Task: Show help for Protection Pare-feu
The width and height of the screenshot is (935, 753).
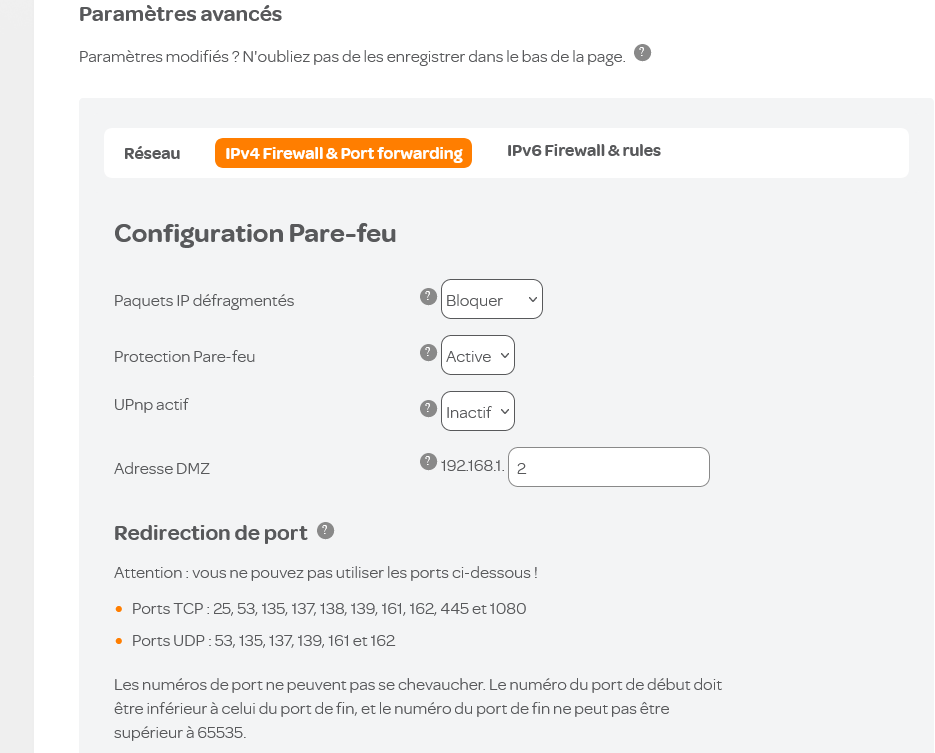Action: 428,352
